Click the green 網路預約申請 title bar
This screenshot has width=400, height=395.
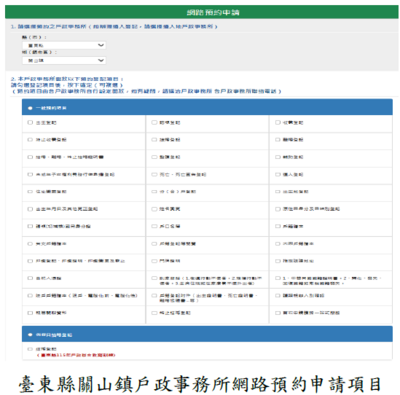coord(202,12)
